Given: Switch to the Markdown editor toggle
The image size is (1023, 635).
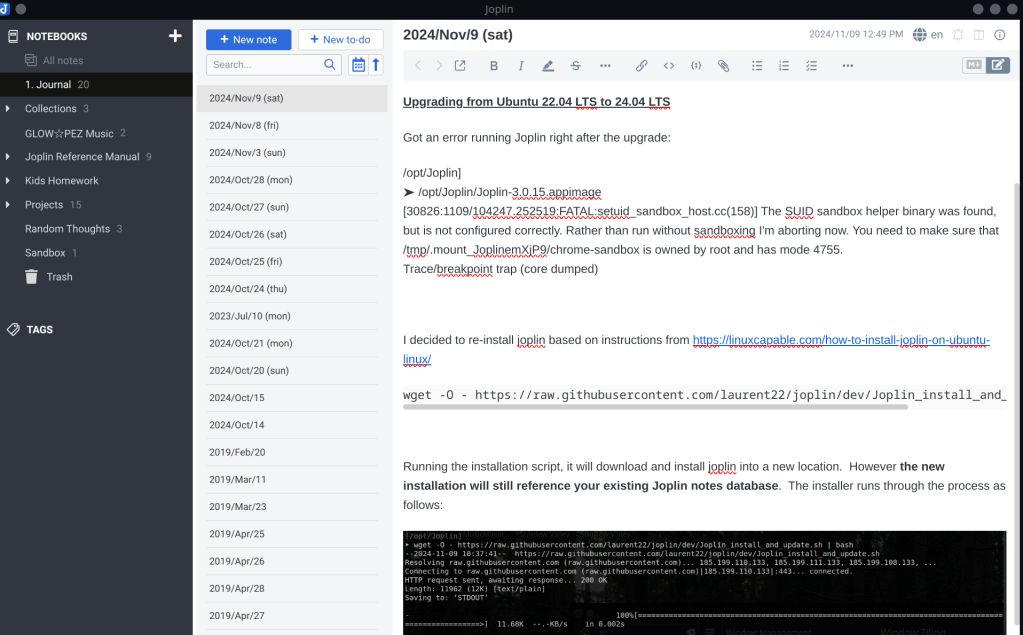Looking at the screenshot, I should point(973,65).
